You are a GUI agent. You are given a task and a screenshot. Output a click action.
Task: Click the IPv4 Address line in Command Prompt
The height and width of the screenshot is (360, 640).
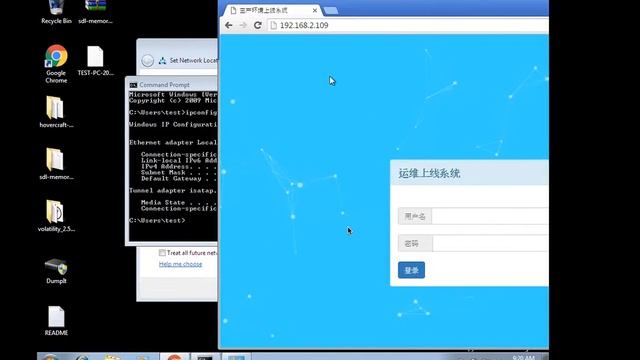point(179,167)
